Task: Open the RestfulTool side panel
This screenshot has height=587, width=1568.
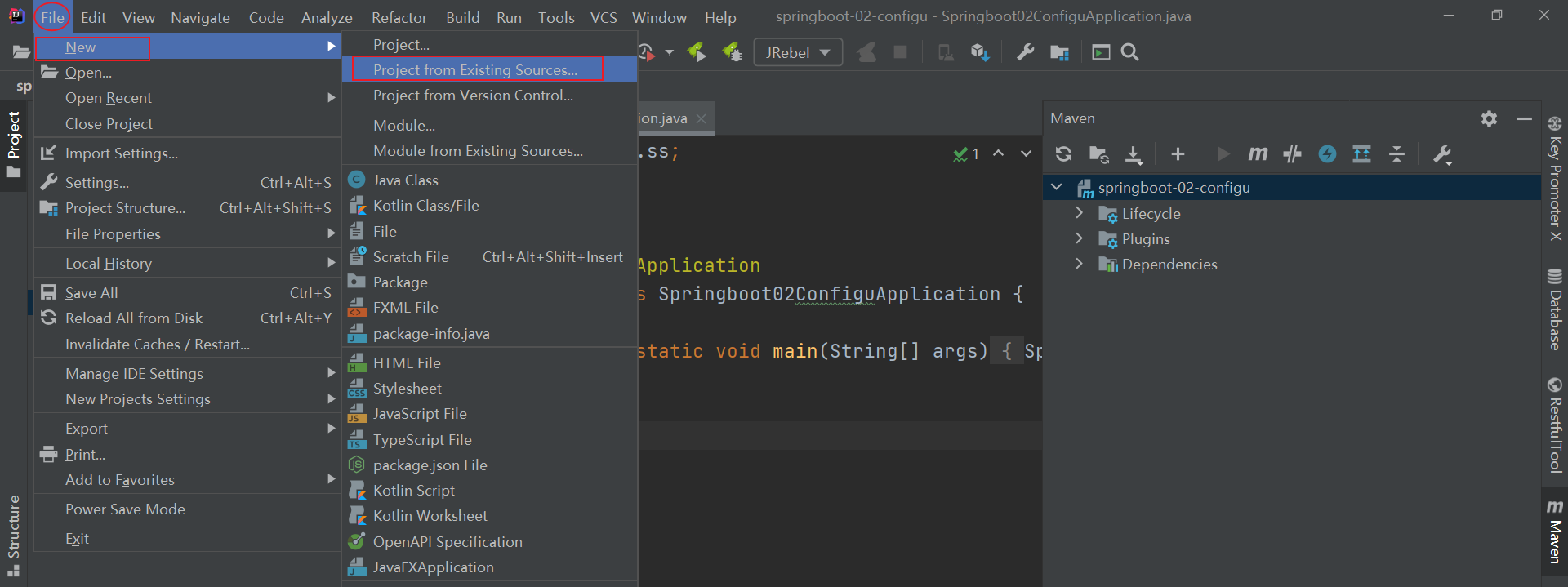Action: [x=1554, y=425]
